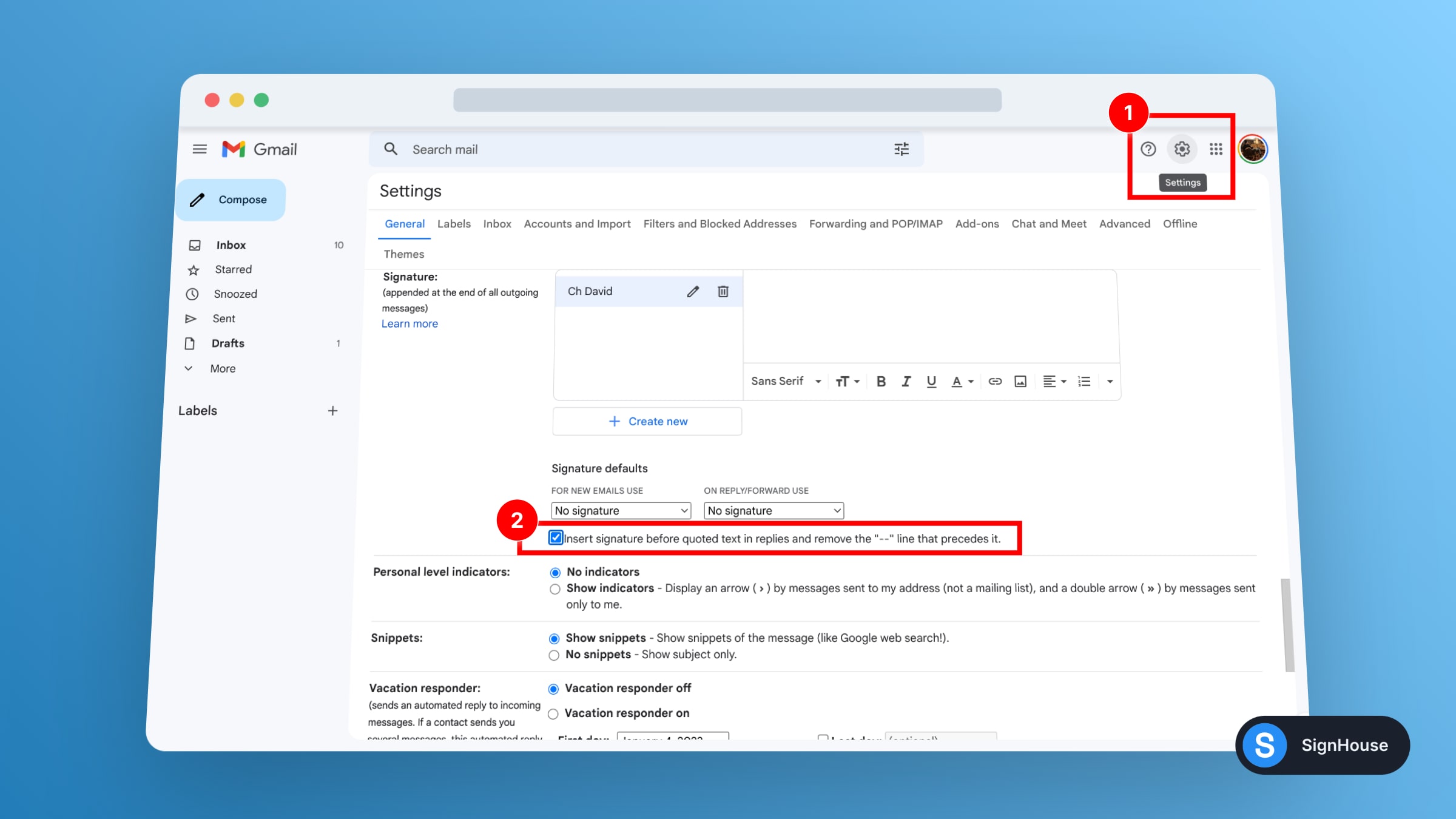Open the On Reply/Forward signature dropdown
This screenshot has width=1456, height=819.
pyautogui.click(x=773, y=511)
